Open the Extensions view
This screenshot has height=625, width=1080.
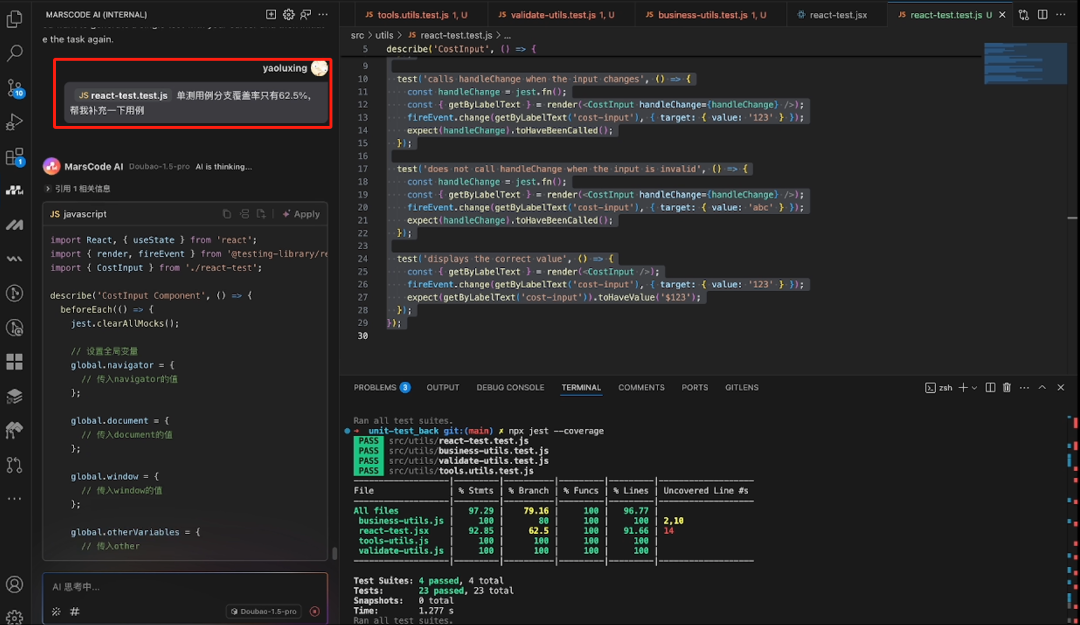tap(15, 157)
